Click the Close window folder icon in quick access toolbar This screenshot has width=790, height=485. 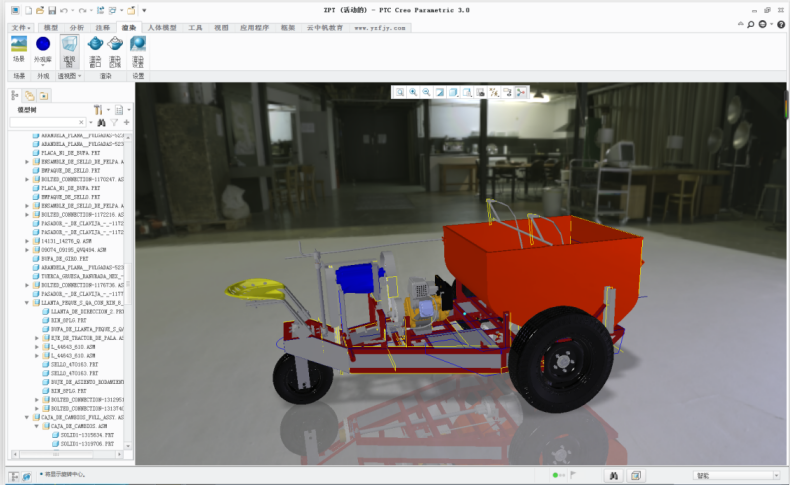(x=131, y=10)
